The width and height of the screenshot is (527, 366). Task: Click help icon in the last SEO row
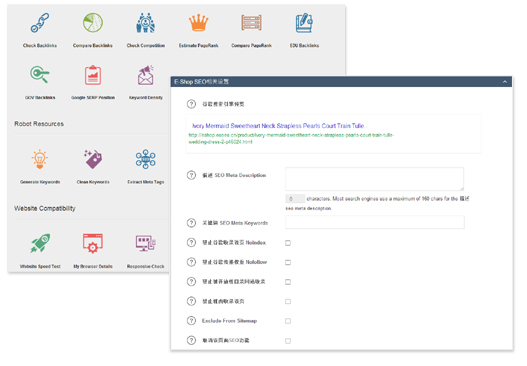[x=191, y=340]
